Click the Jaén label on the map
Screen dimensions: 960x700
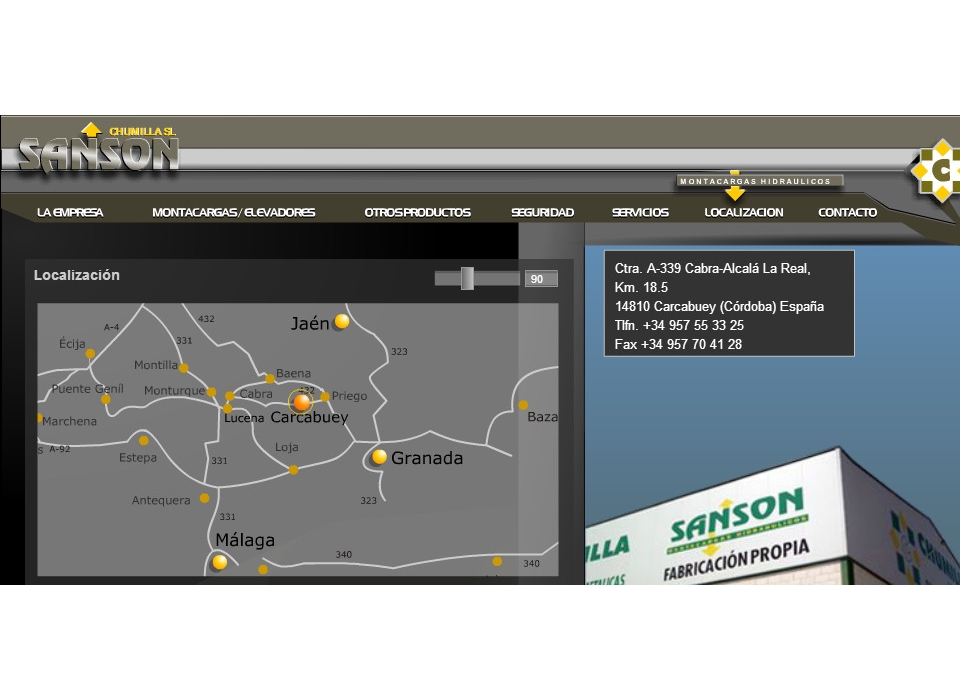click(x=310, y=323)
